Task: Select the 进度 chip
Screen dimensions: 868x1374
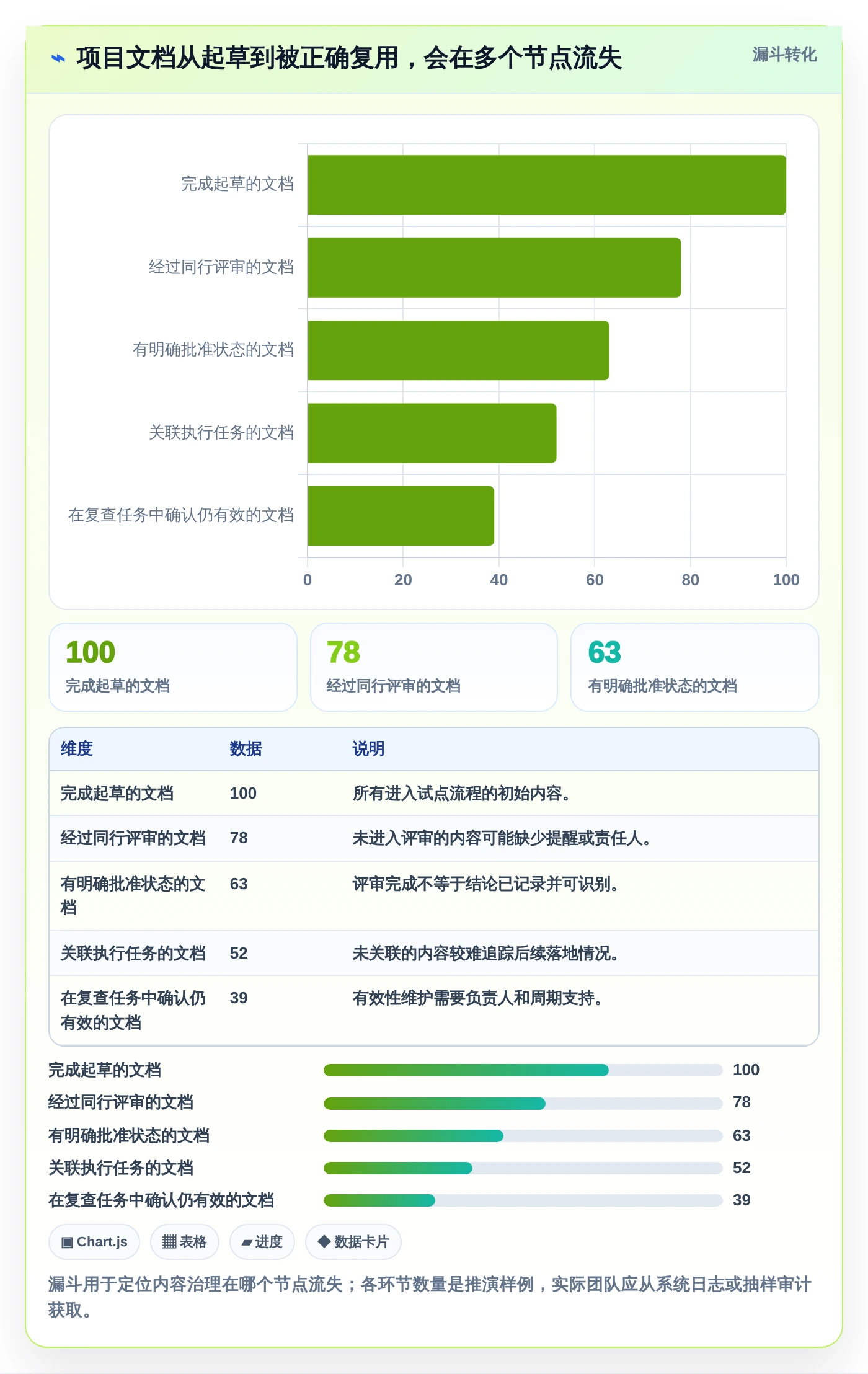Action: 262,1242
